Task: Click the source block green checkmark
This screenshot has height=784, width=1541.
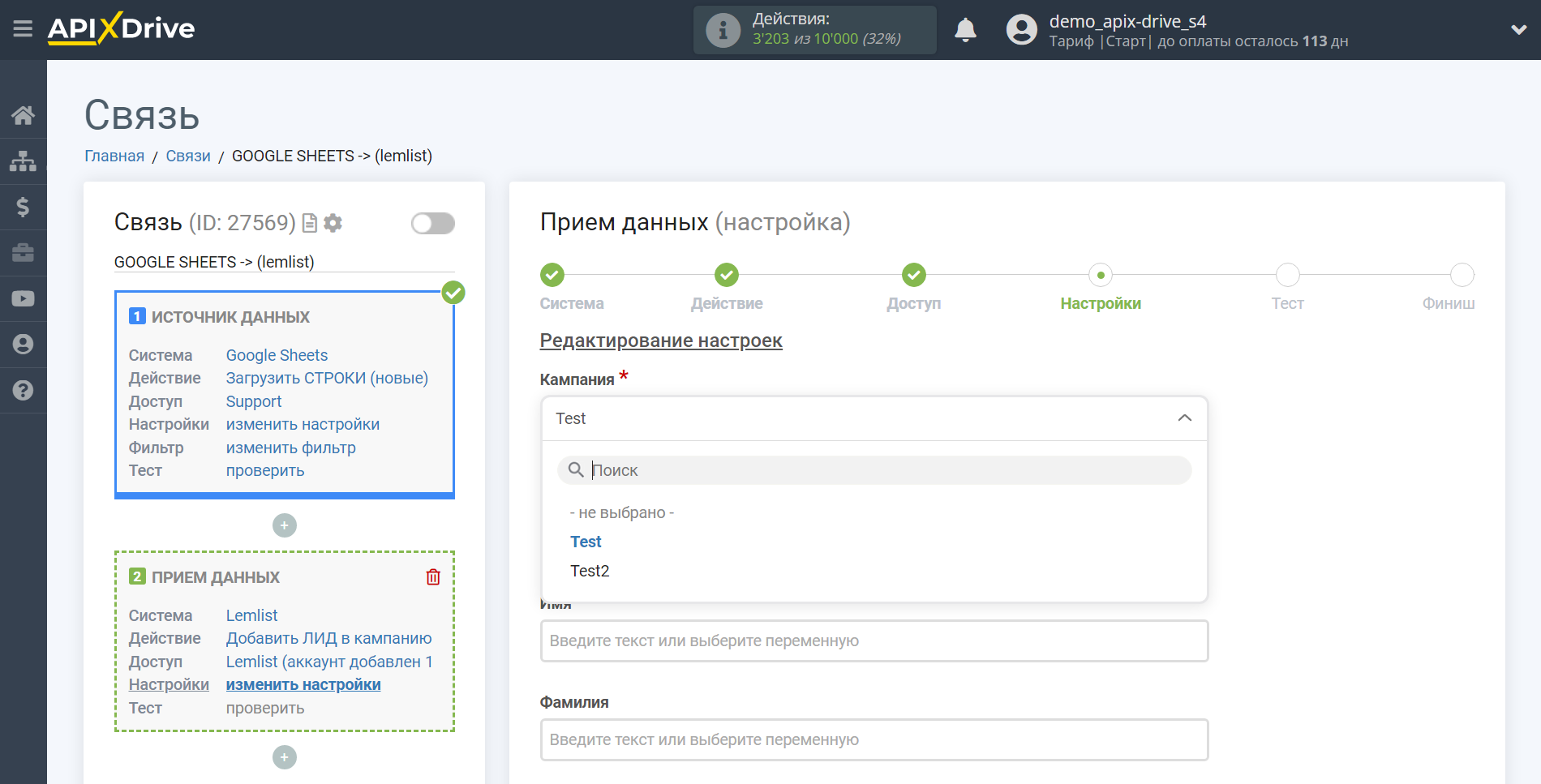Action: [453, 292]
